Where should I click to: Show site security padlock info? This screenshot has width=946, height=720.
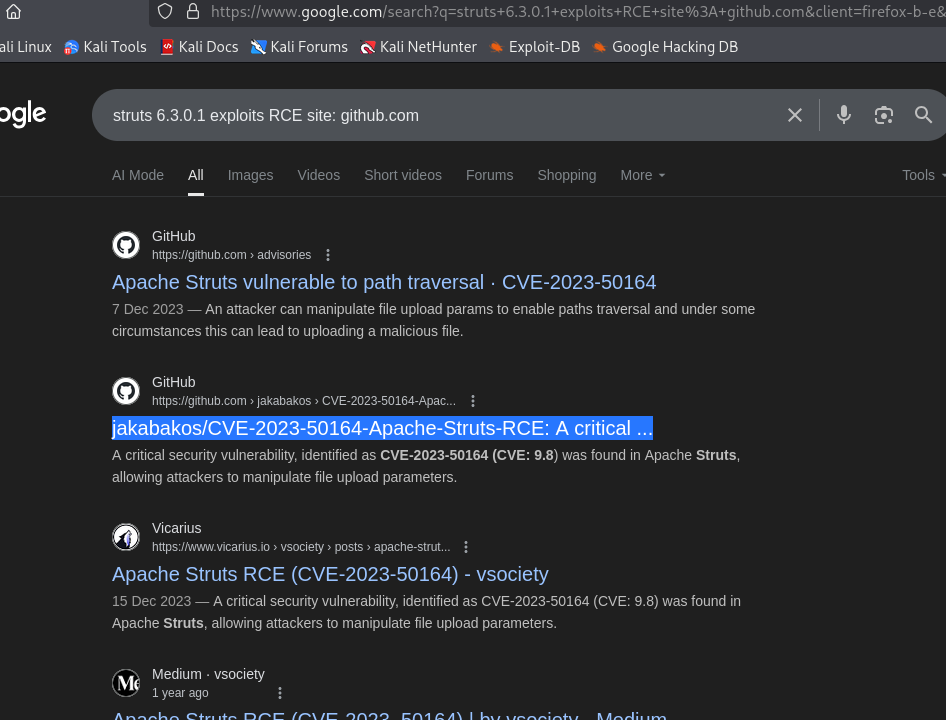pyautogui.click(x=192, y=11)
